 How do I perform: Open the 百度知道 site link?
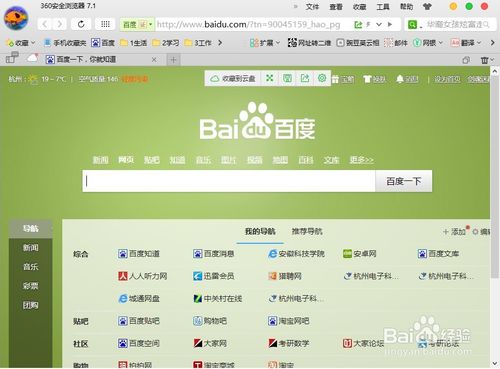pos(139,254)
